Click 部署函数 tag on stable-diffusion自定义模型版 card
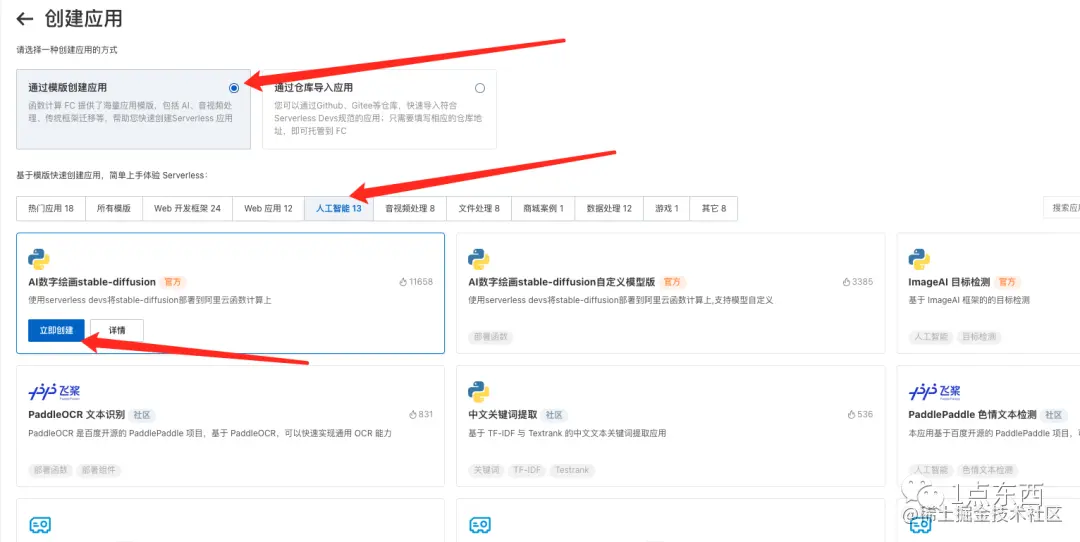Image resolution: width=1080 pixels, height=542 pixels. 491,337
